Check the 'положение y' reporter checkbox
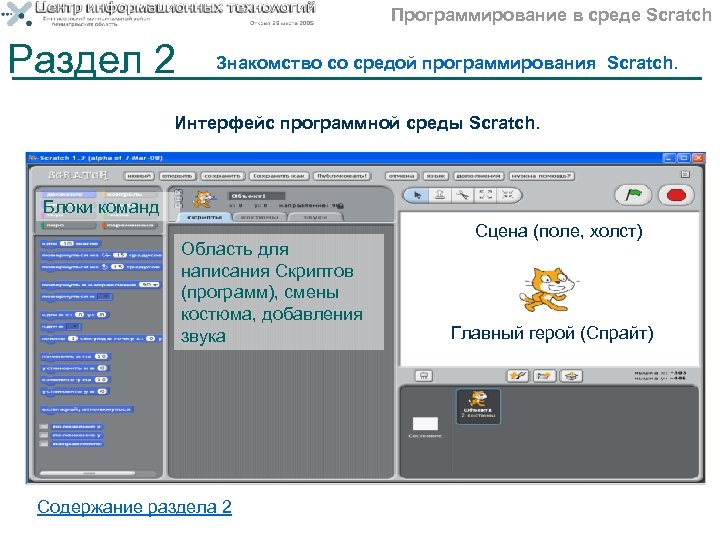 44,435
